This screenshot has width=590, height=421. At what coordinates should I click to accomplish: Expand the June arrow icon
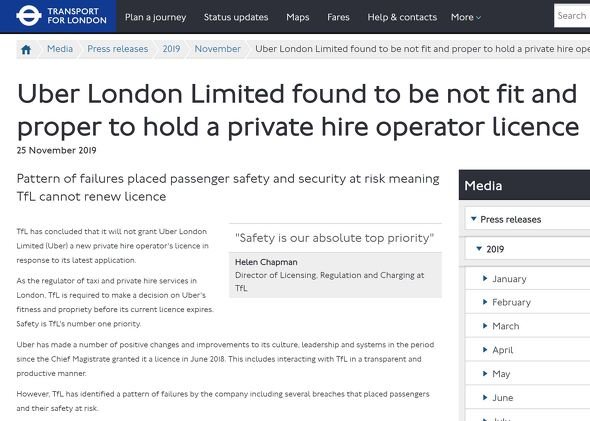pos(485,397)
